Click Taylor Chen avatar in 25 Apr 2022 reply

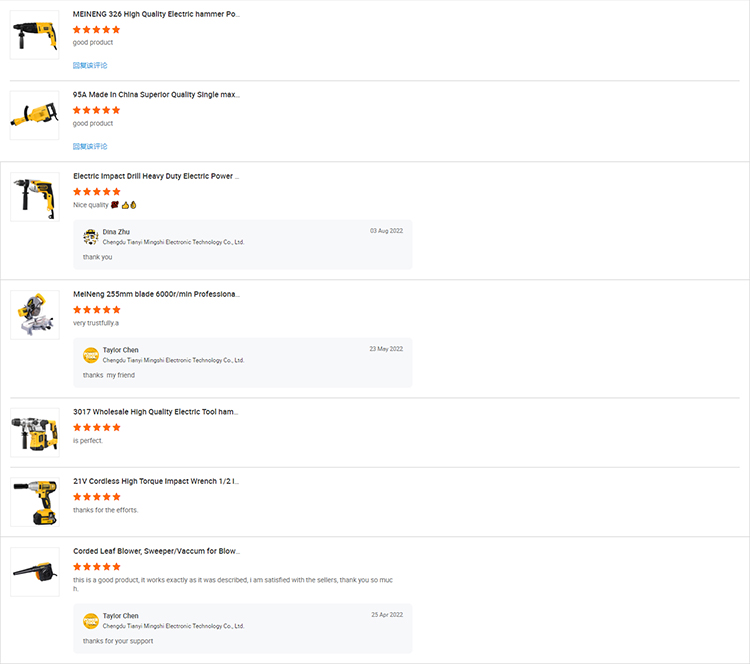pos(91,620)
